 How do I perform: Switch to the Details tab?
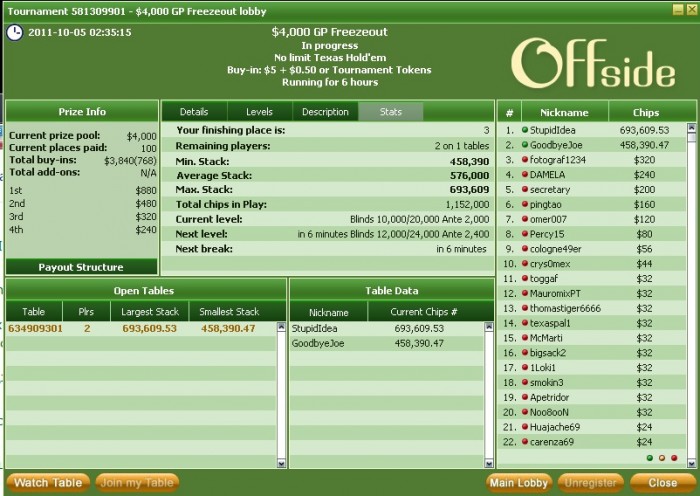[x=194, y=112]
